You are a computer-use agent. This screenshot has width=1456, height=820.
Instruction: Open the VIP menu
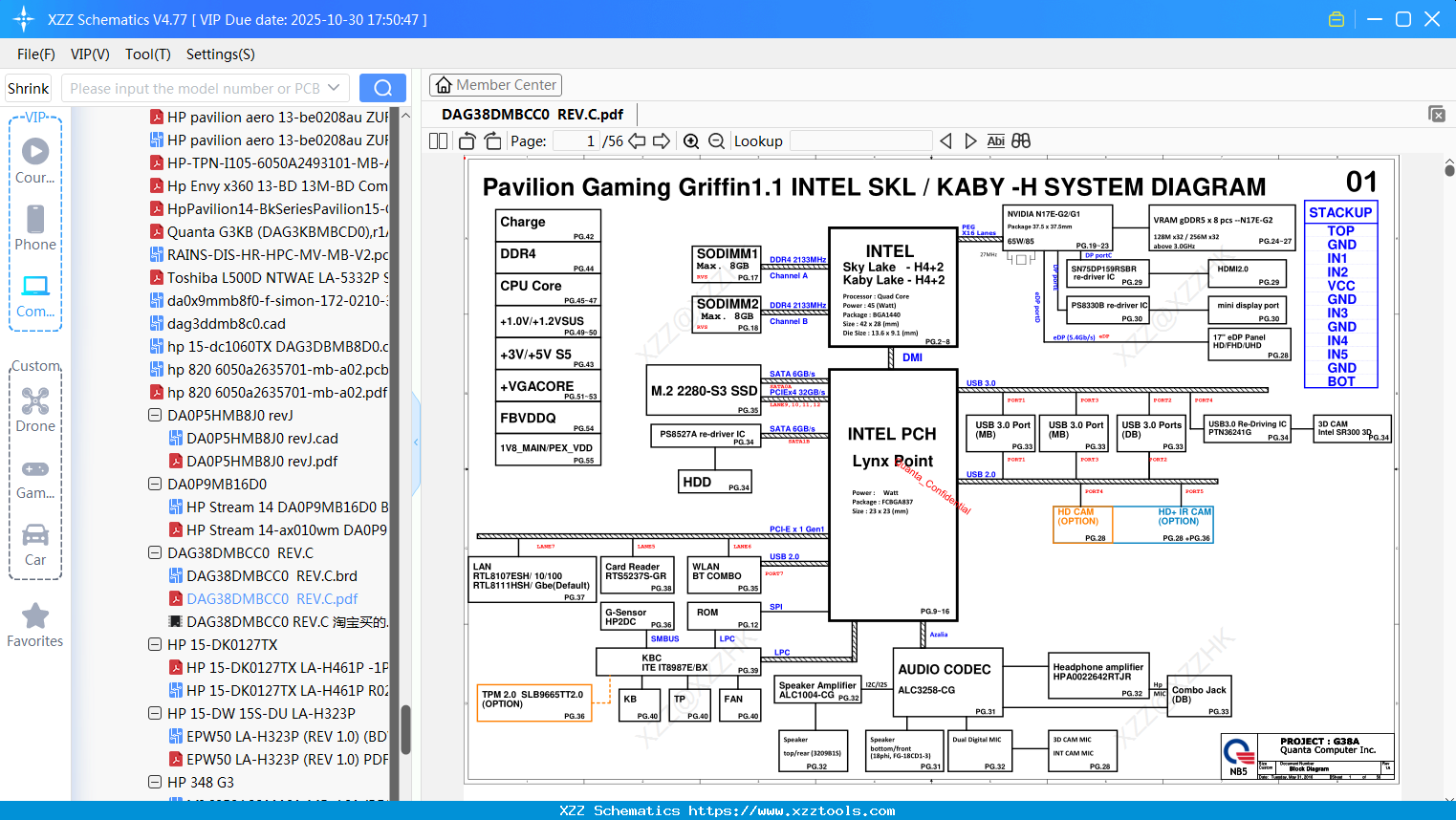90,54
